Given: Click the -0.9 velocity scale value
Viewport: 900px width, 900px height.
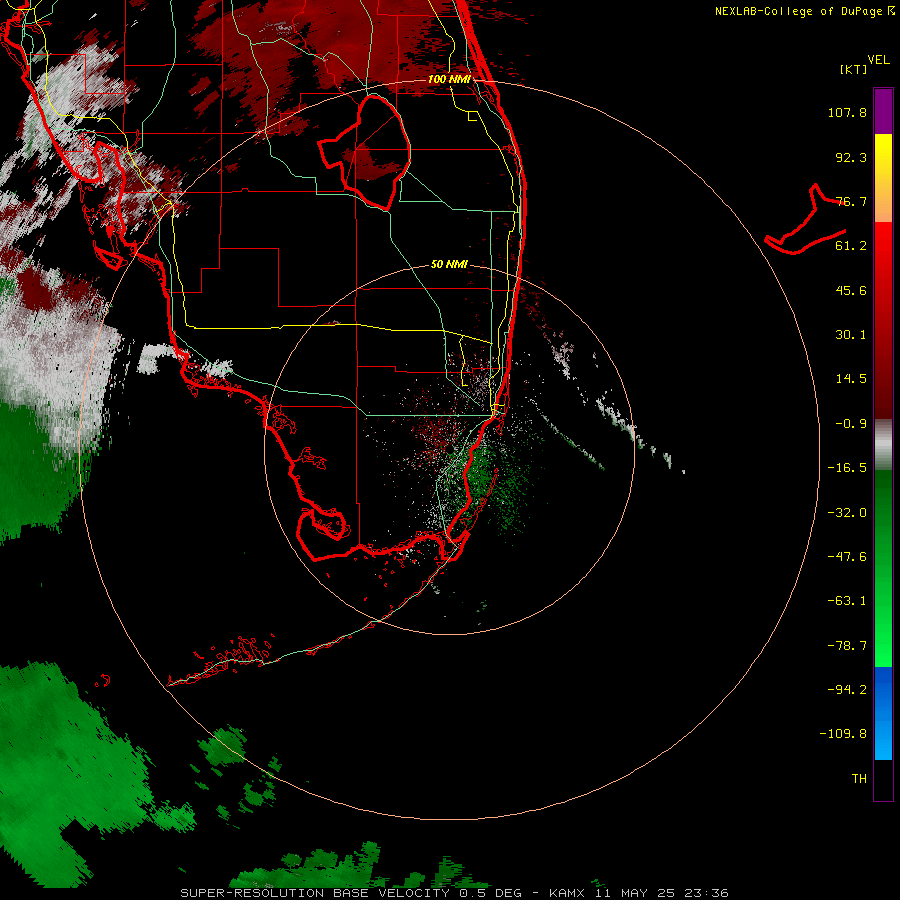Looking at the screenshot, I should (x=851, y=424).
